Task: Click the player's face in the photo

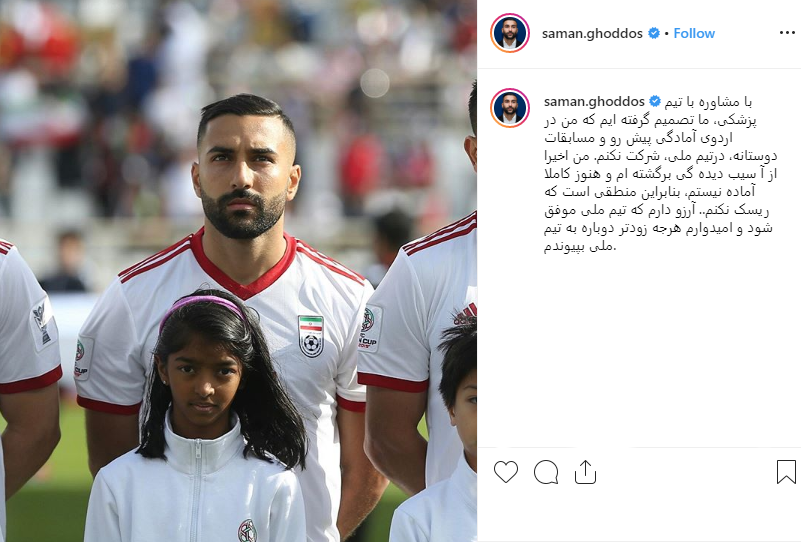Action: 244,174
